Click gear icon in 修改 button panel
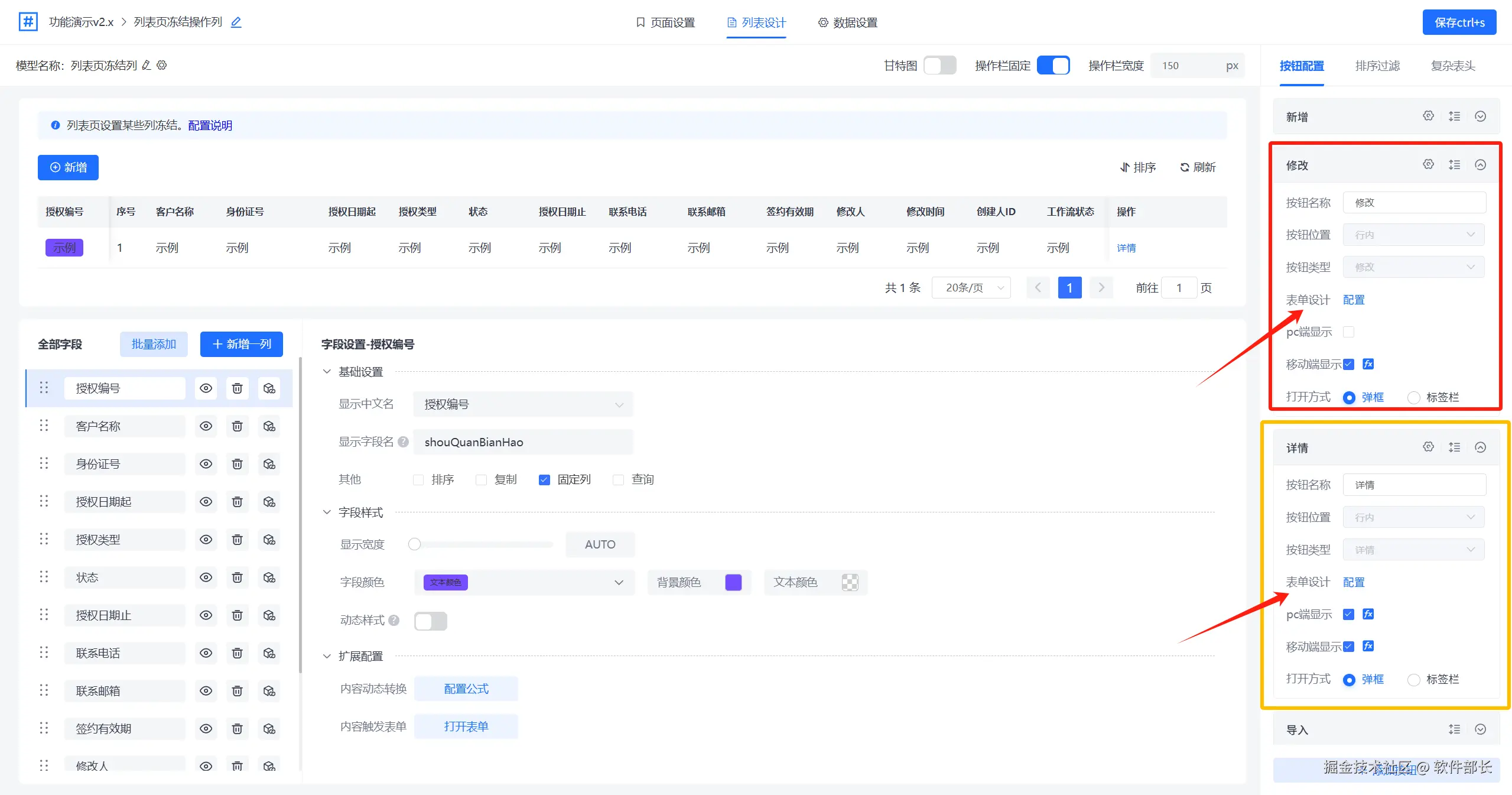1512x795 pixels. coord(1428,164)
